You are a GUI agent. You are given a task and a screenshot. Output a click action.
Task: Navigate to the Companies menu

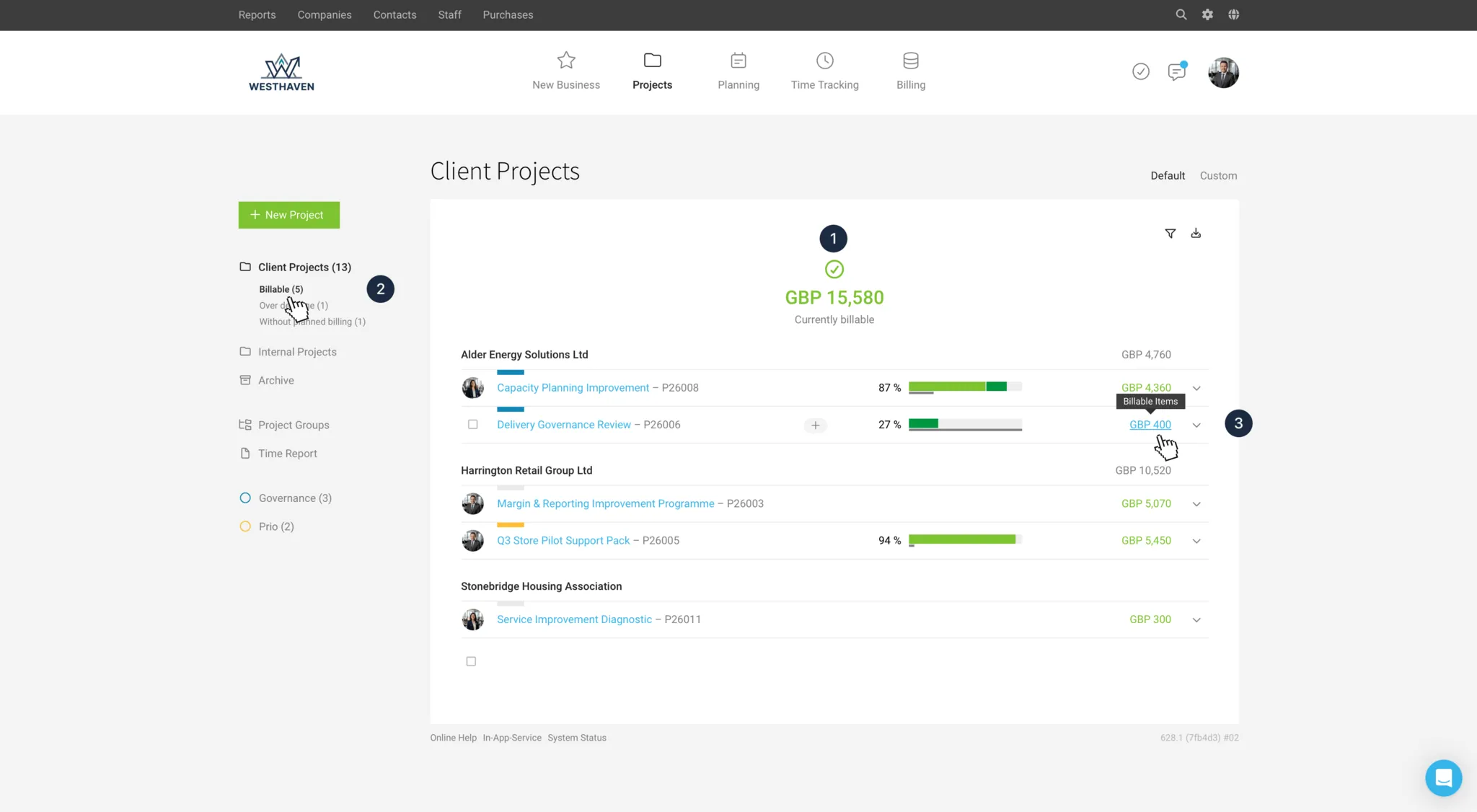(324, 14)
